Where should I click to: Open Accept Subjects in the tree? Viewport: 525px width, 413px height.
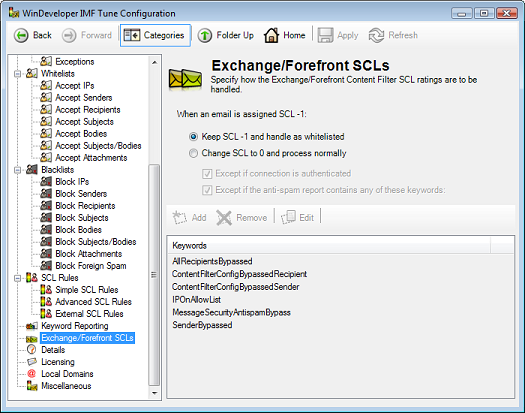(84, 122)
